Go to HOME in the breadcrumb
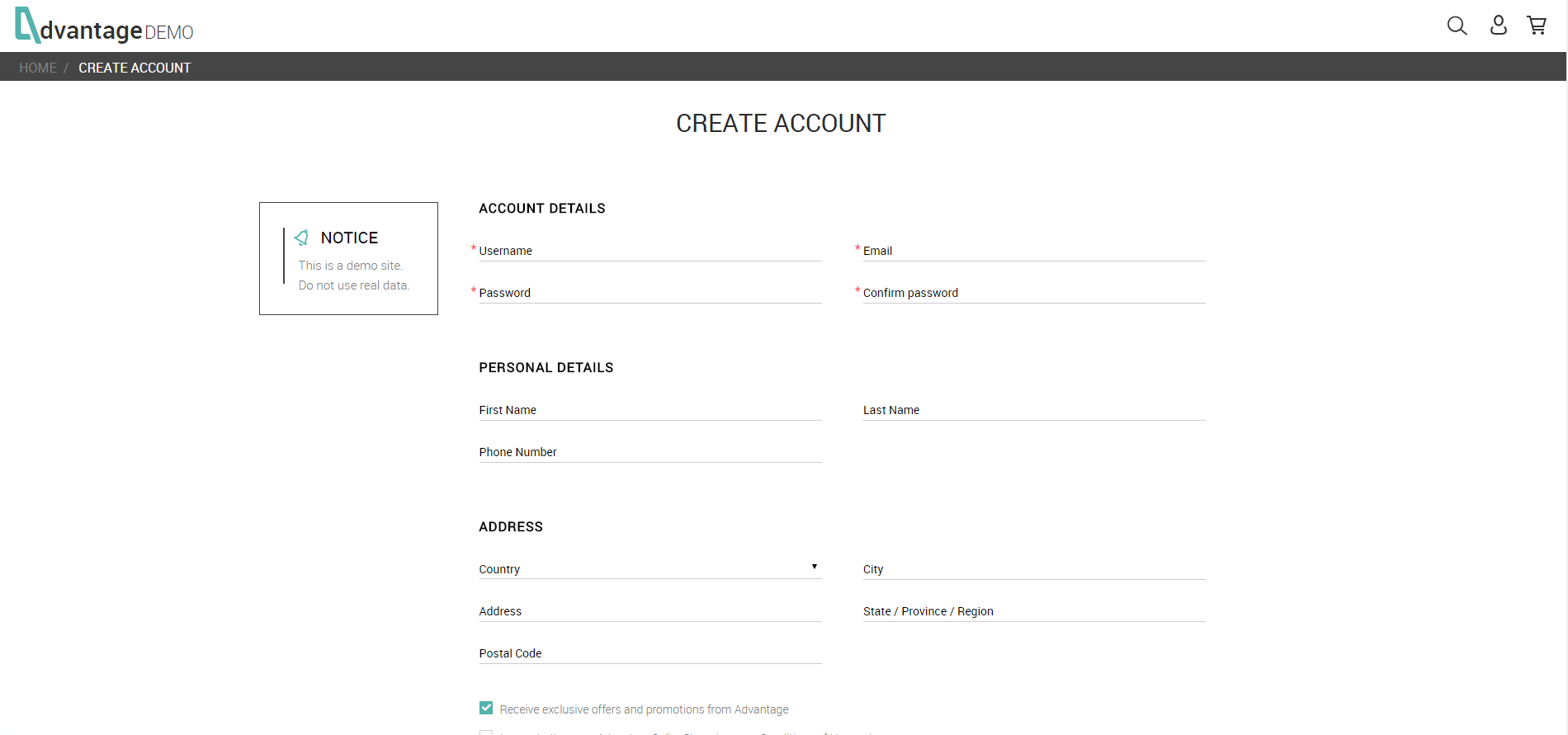 coord(38,68)
